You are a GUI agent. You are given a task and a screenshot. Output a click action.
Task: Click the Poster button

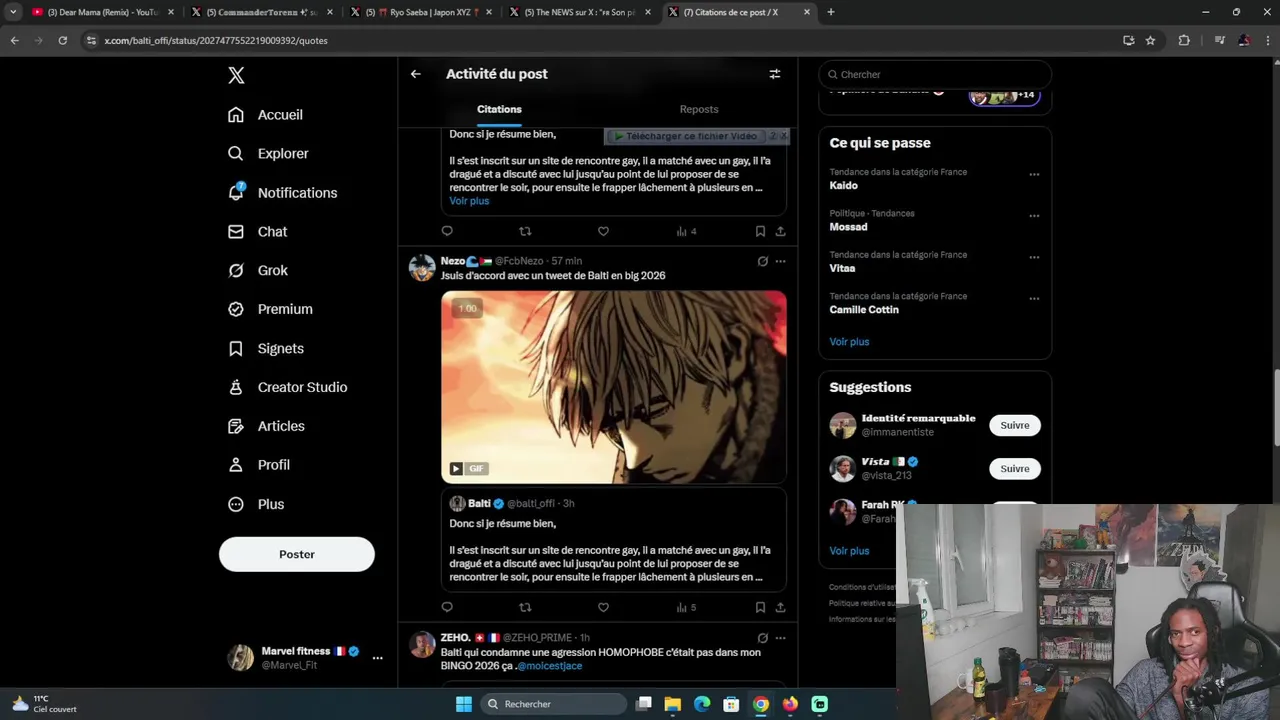coord(297,554)
